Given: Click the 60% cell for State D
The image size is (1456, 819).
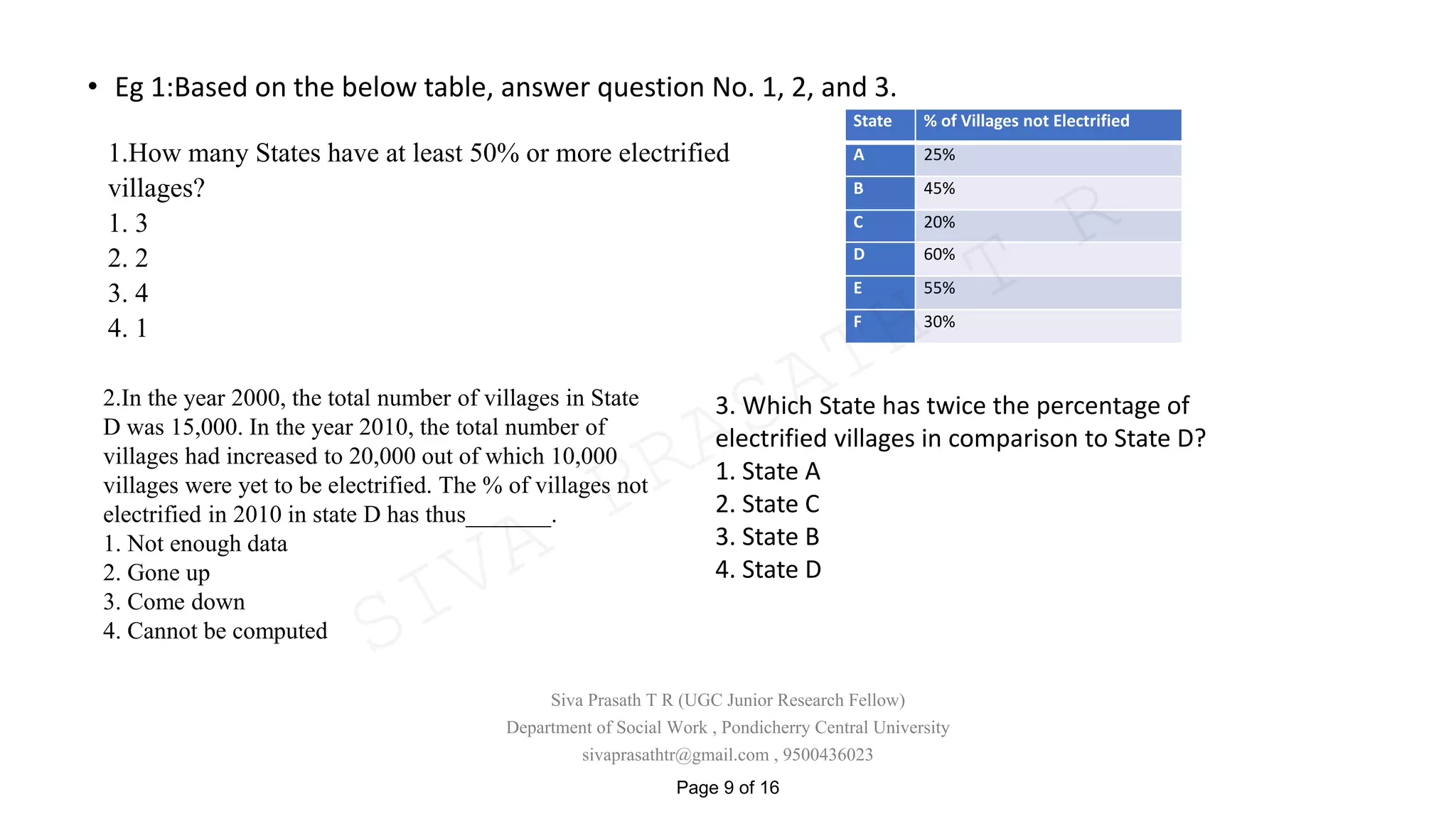Looking at the screenshot, I should (1049, 259).
